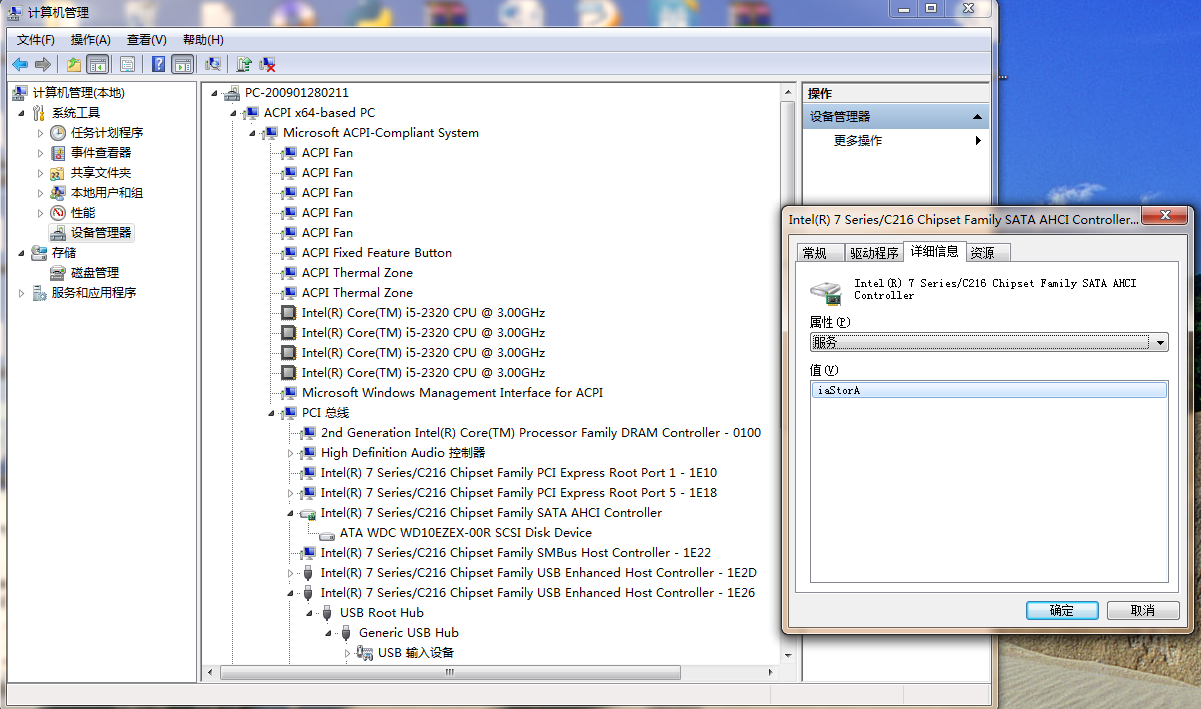Screen dimensions: 1201x709
Task: Click the 取消 button in the dialog
Action: (1142, 610)
